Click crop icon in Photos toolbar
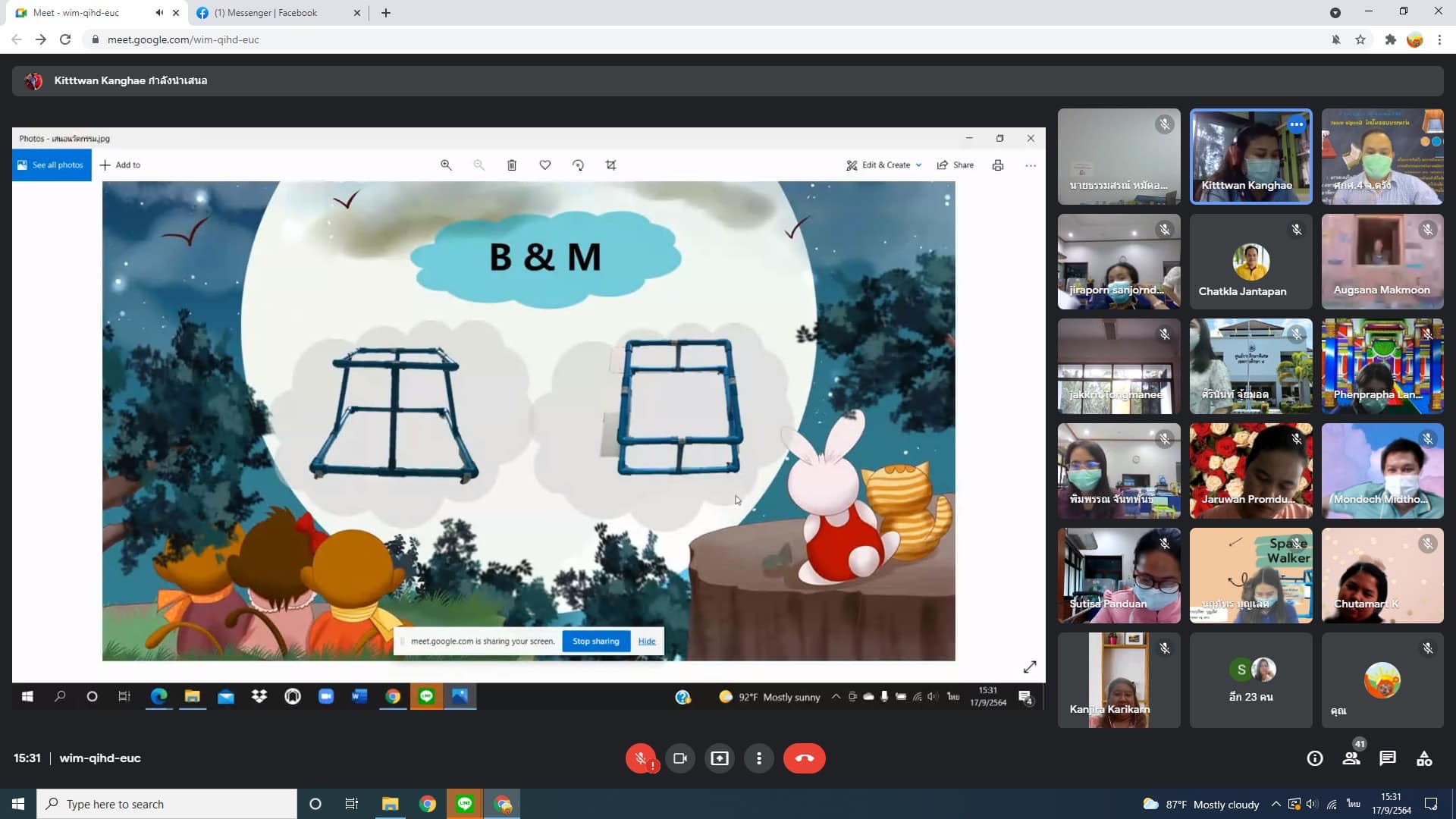This screenshot has width=1456, height=819. coord(611,165)
